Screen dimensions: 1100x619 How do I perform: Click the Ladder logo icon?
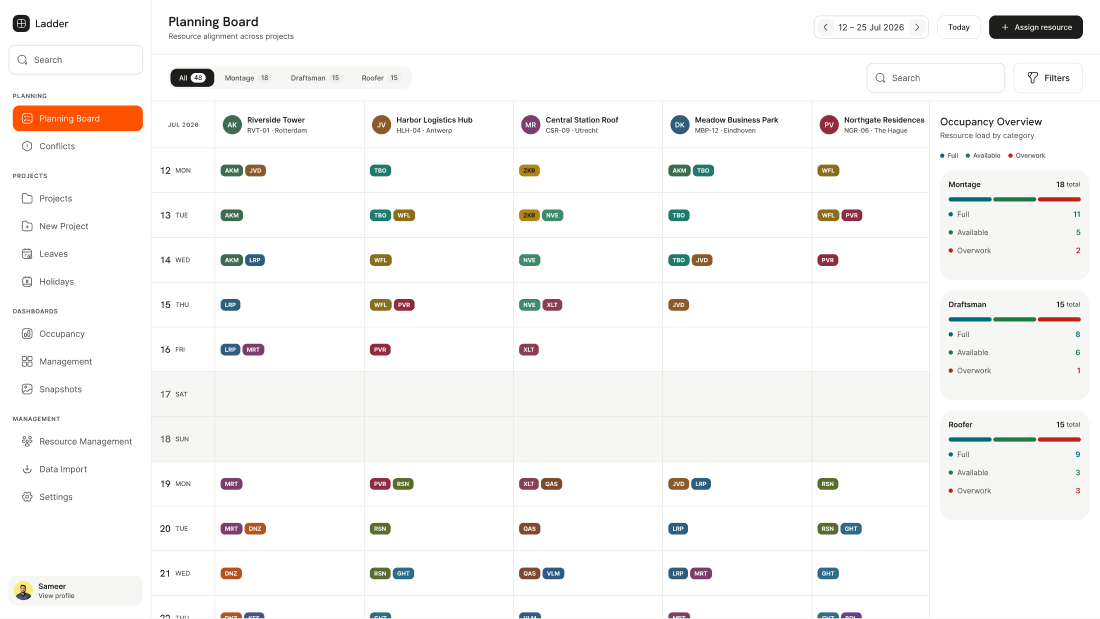[21, 23]
